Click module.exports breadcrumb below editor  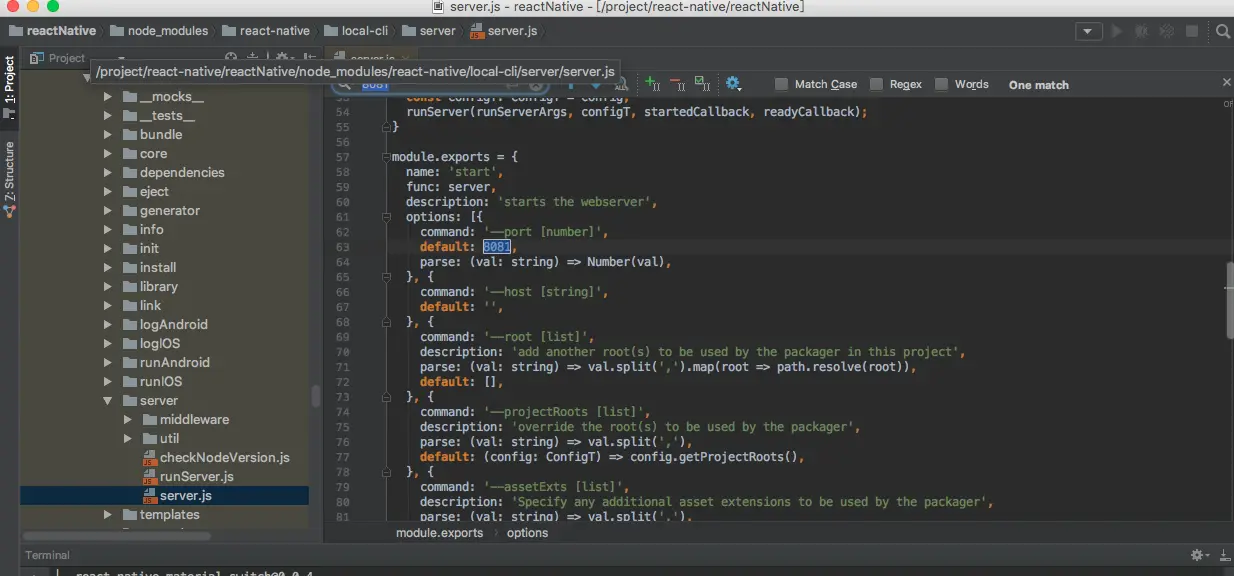tap(439, 533)
